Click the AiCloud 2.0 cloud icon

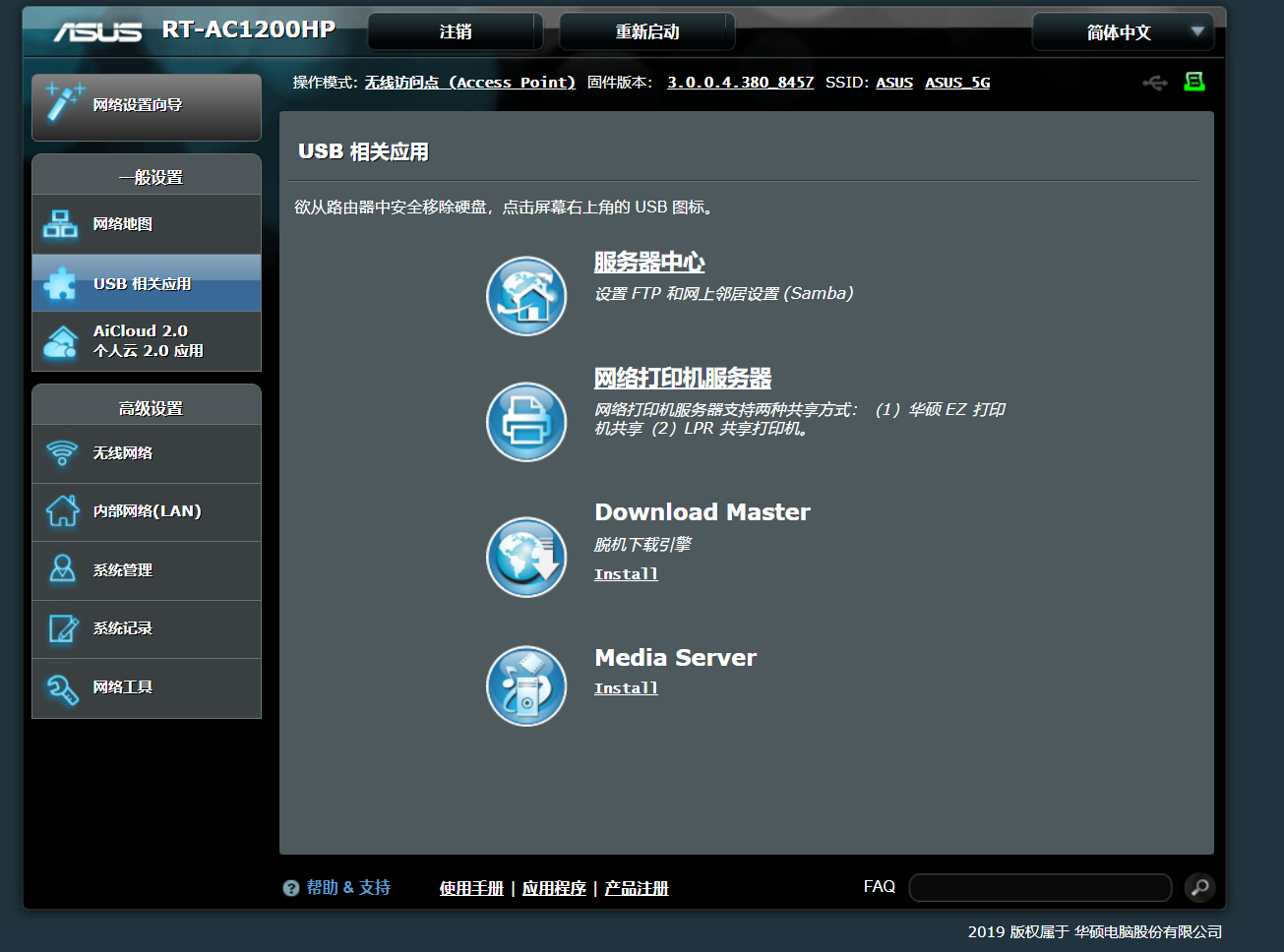tap(60, 341)
